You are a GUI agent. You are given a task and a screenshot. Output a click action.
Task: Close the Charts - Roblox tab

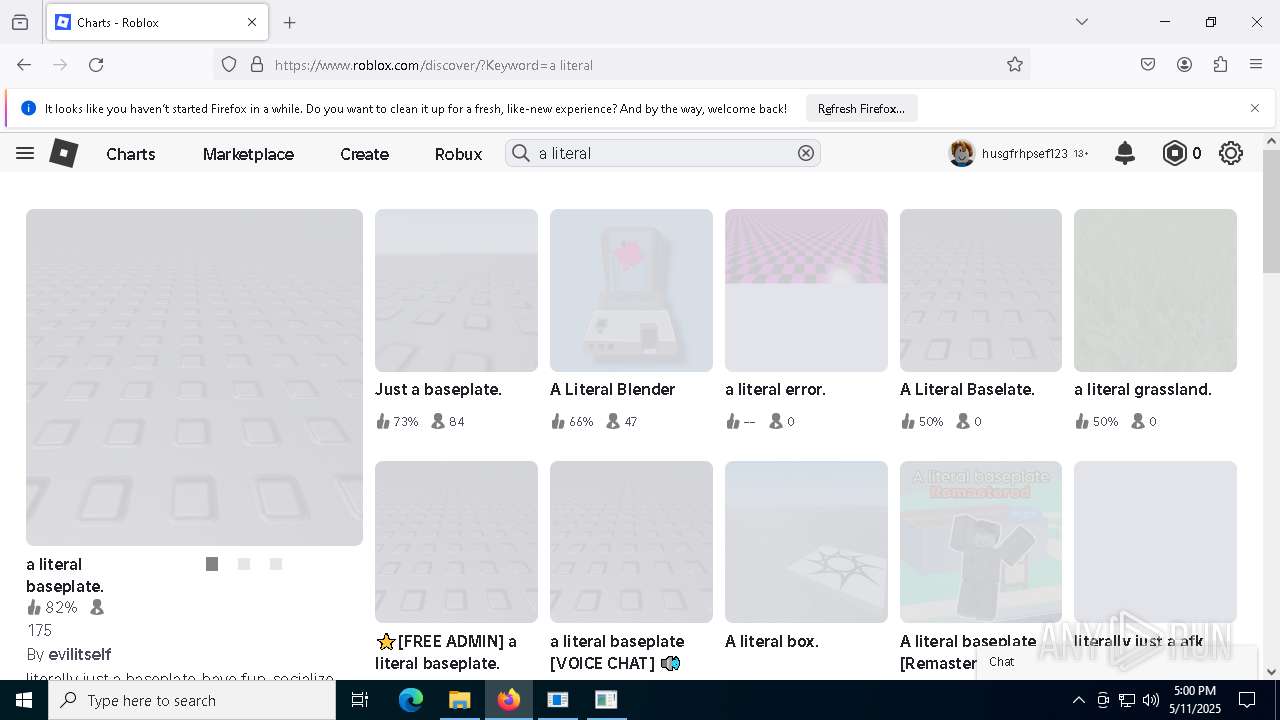pyautogui.click(x=252, y=22)
